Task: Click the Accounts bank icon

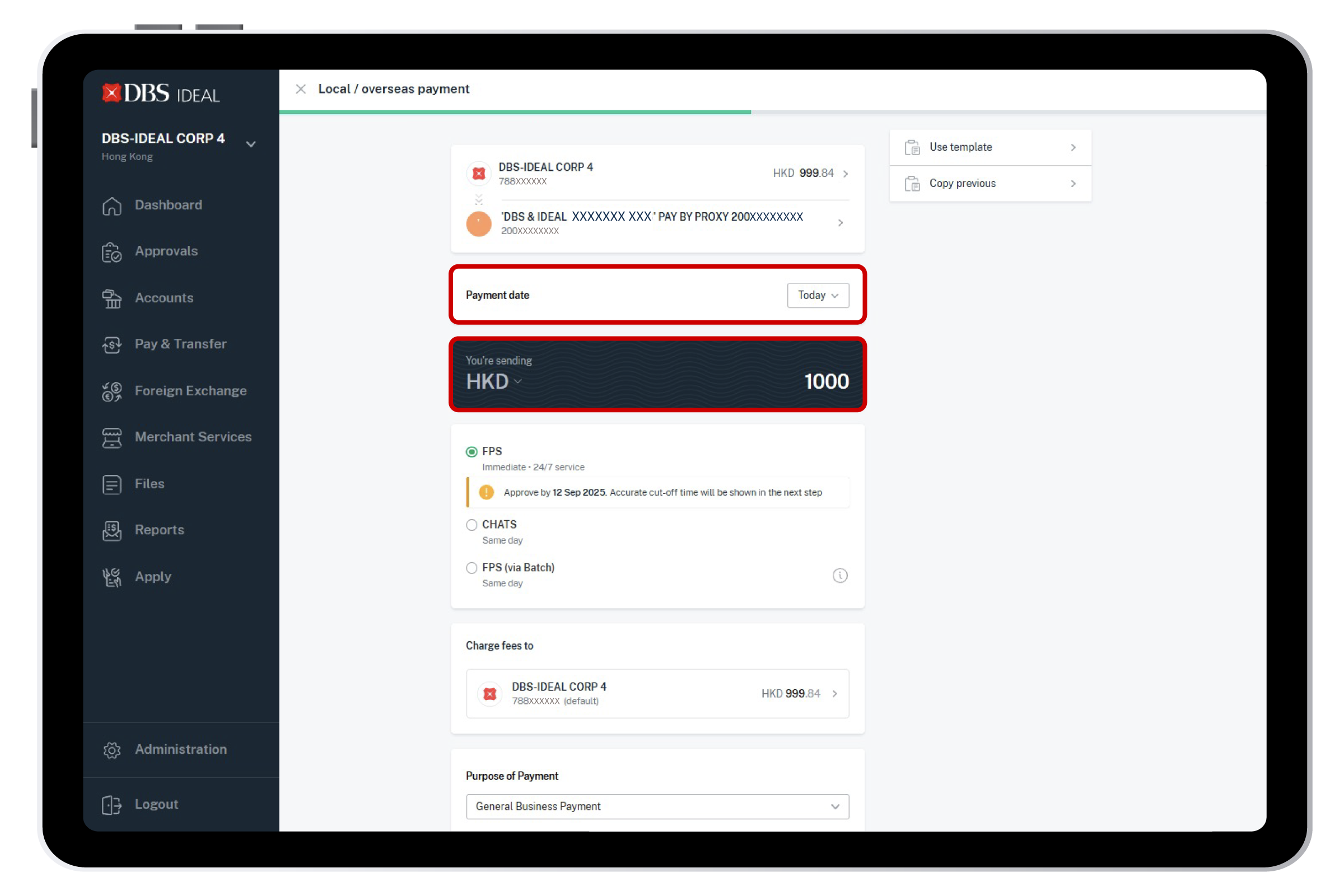Action: coord(111,298)
